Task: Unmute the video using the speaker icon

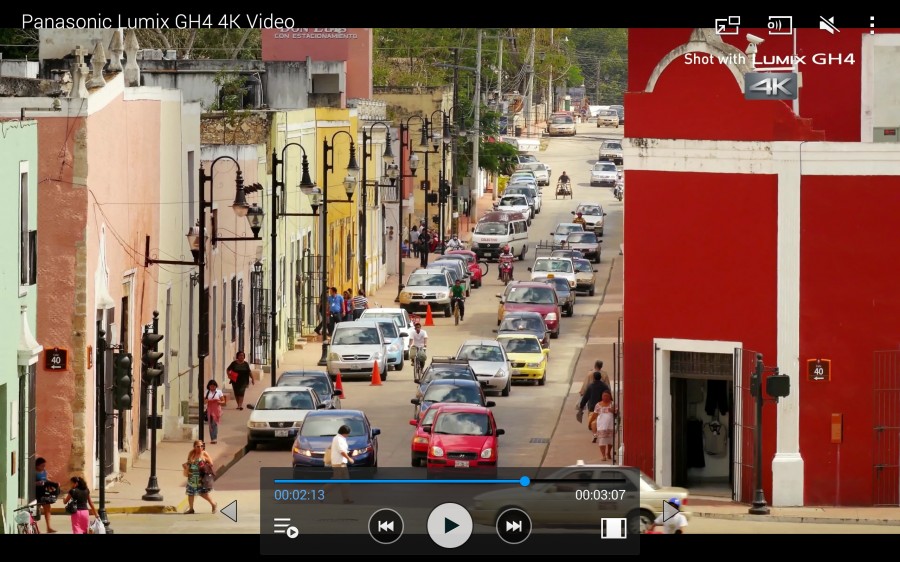Action: click(x=828, y=25)
